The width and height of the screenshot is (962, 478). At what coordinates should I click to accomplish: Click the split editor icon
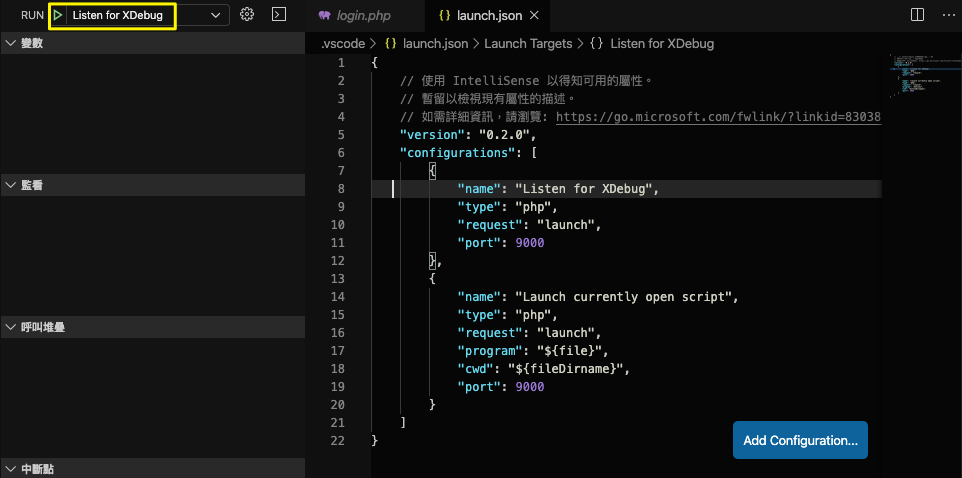pyautogui.click(x=917, y=15)
